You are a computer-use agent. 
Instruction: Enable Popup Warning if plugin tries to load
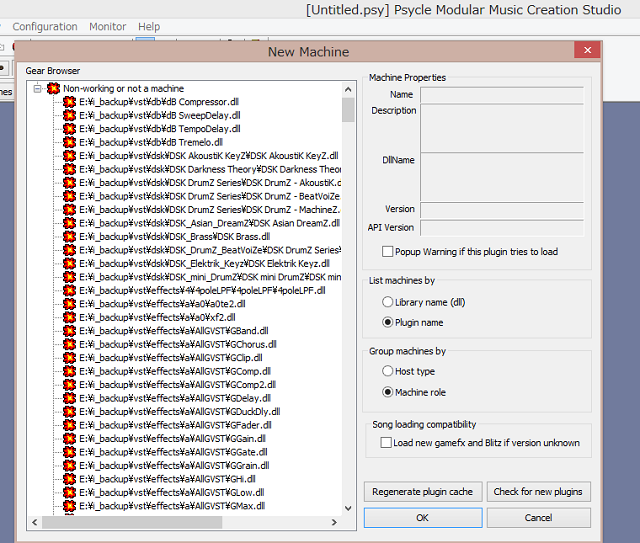point(387,252)
